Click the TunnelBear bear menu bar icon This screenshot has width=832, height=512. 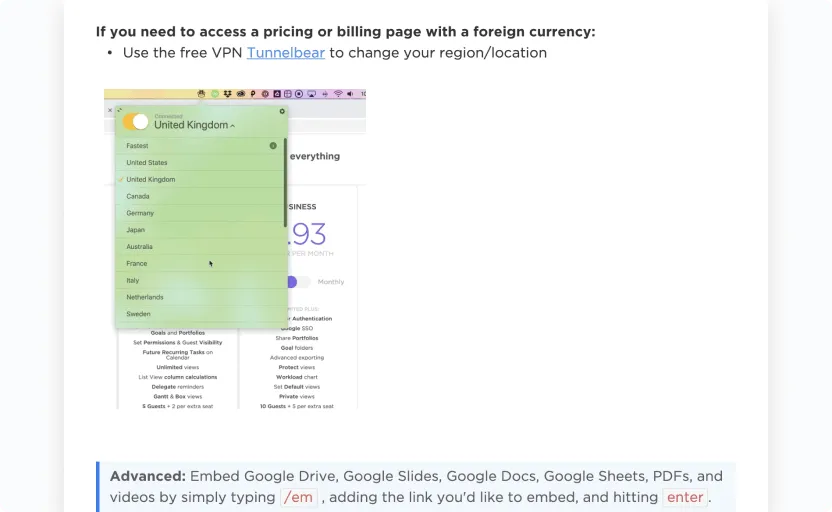pyautogui.click(x=201, y=94)
